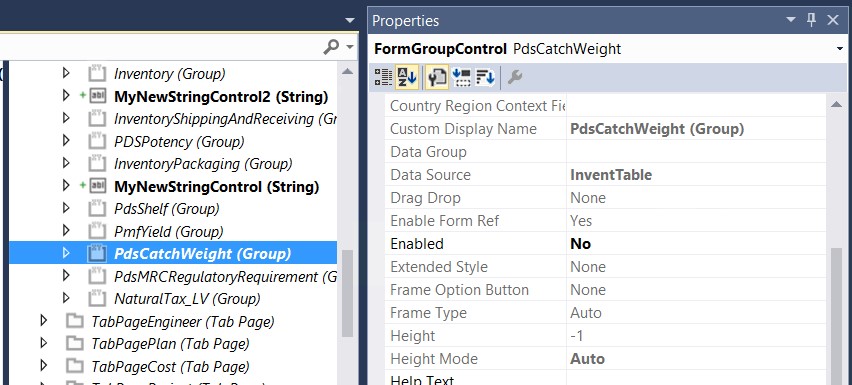Click the group icon beside InventoryShippingAndReceiving
Viewport: 852px width, 385px height.
pyautogui.click(x=97, y=118)
